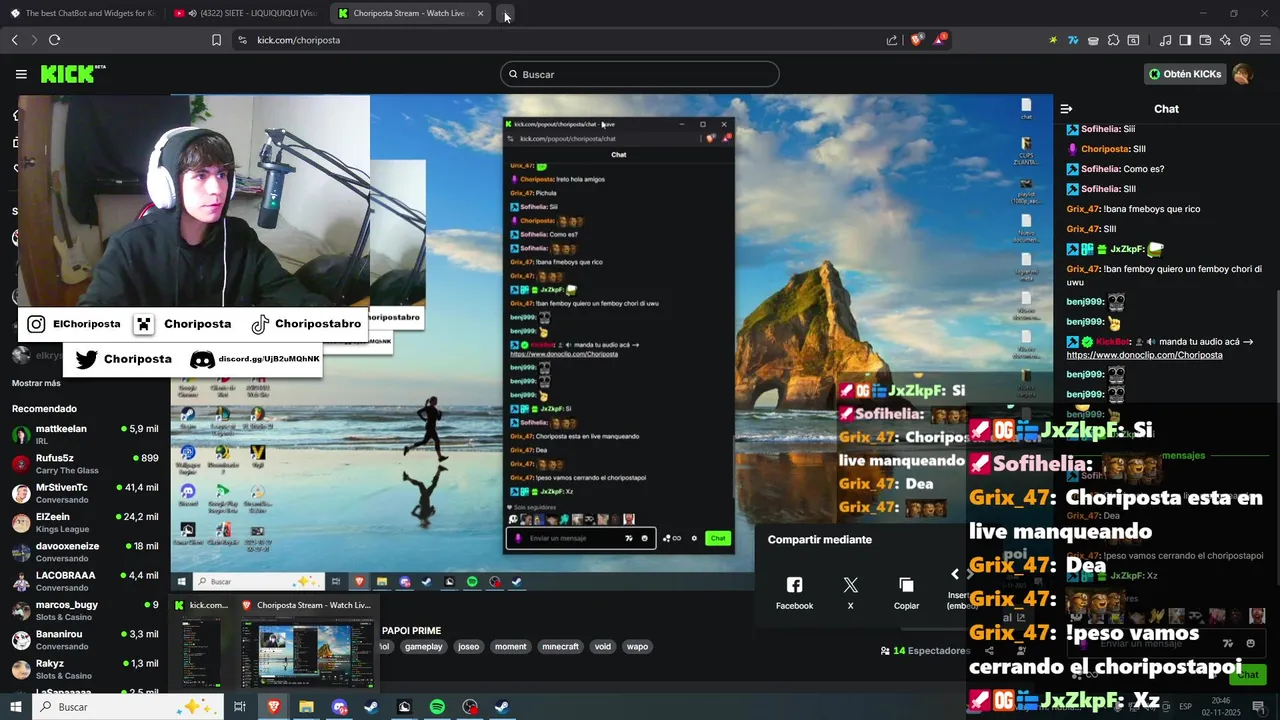Image resolution: width=1280 pixels, height=720 pixels.
Task: Share the stream via Facebook
Action: click(794, 592)
